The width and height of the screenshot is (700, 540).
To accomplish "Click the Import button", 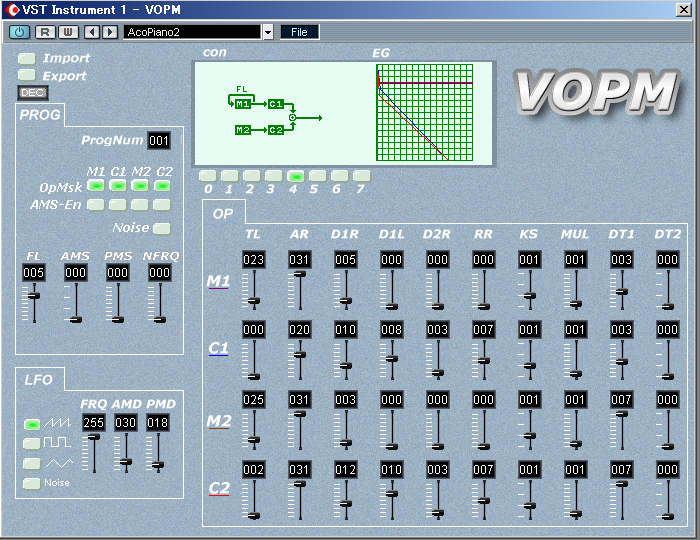I will click(27, 58).
